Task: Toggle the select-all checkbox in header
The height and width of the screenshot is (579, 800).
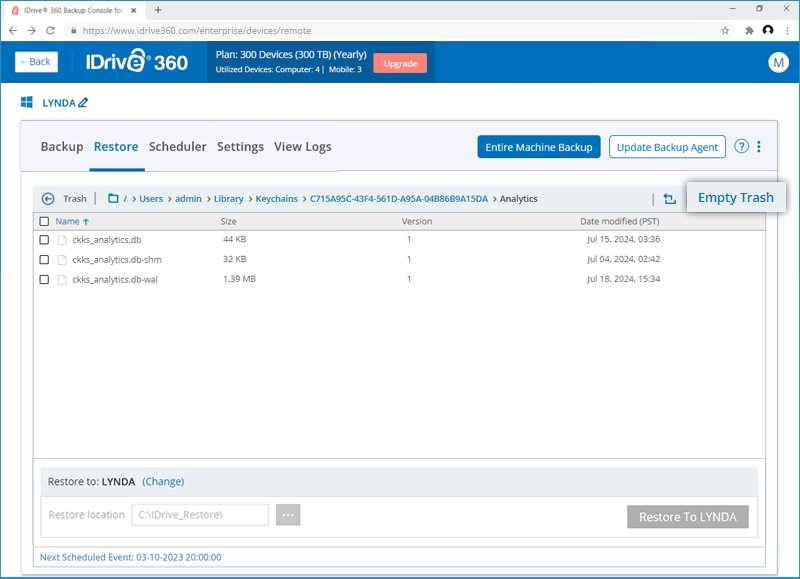Action: pos(44,221)
